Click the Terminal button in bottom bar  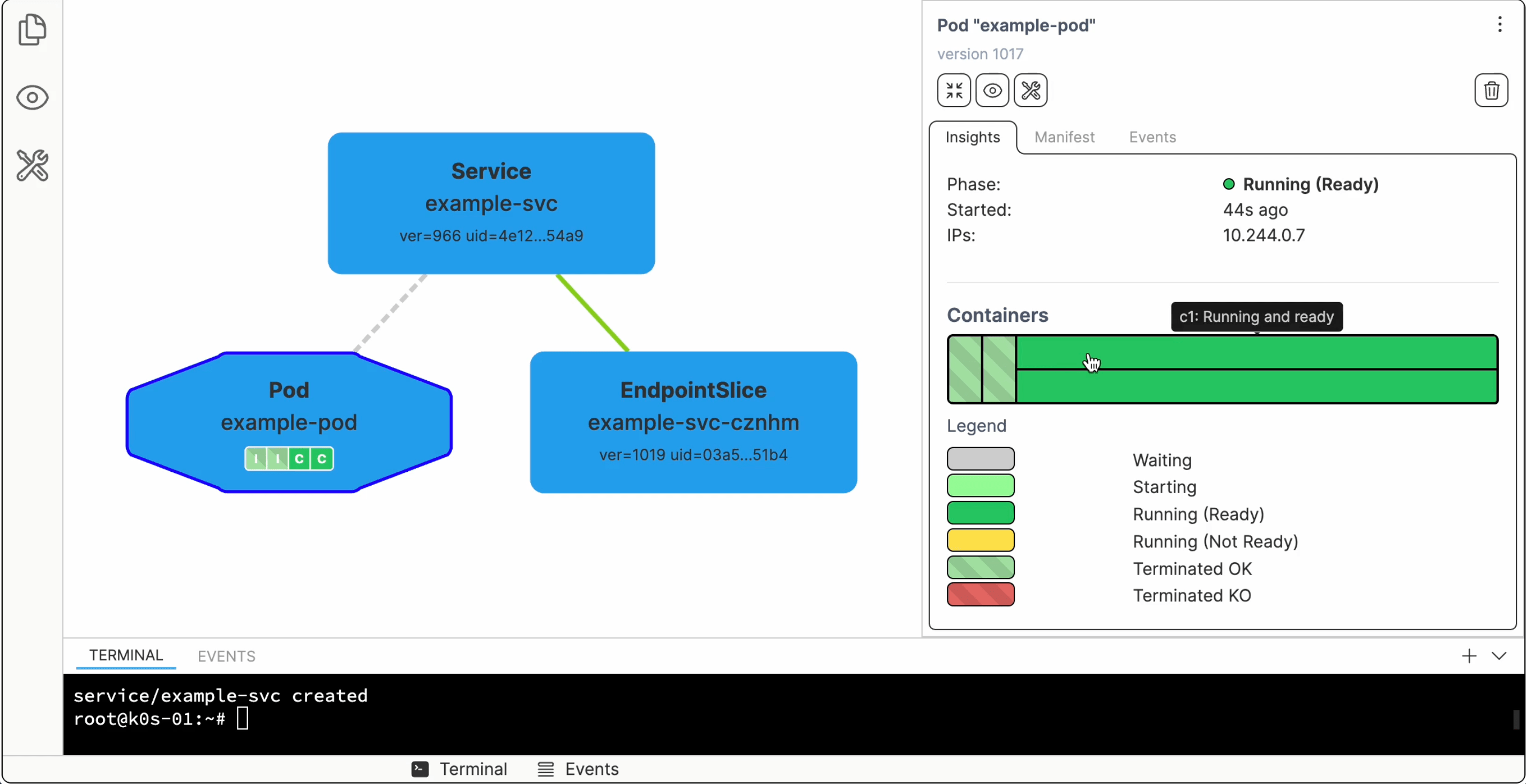[460, 768]
